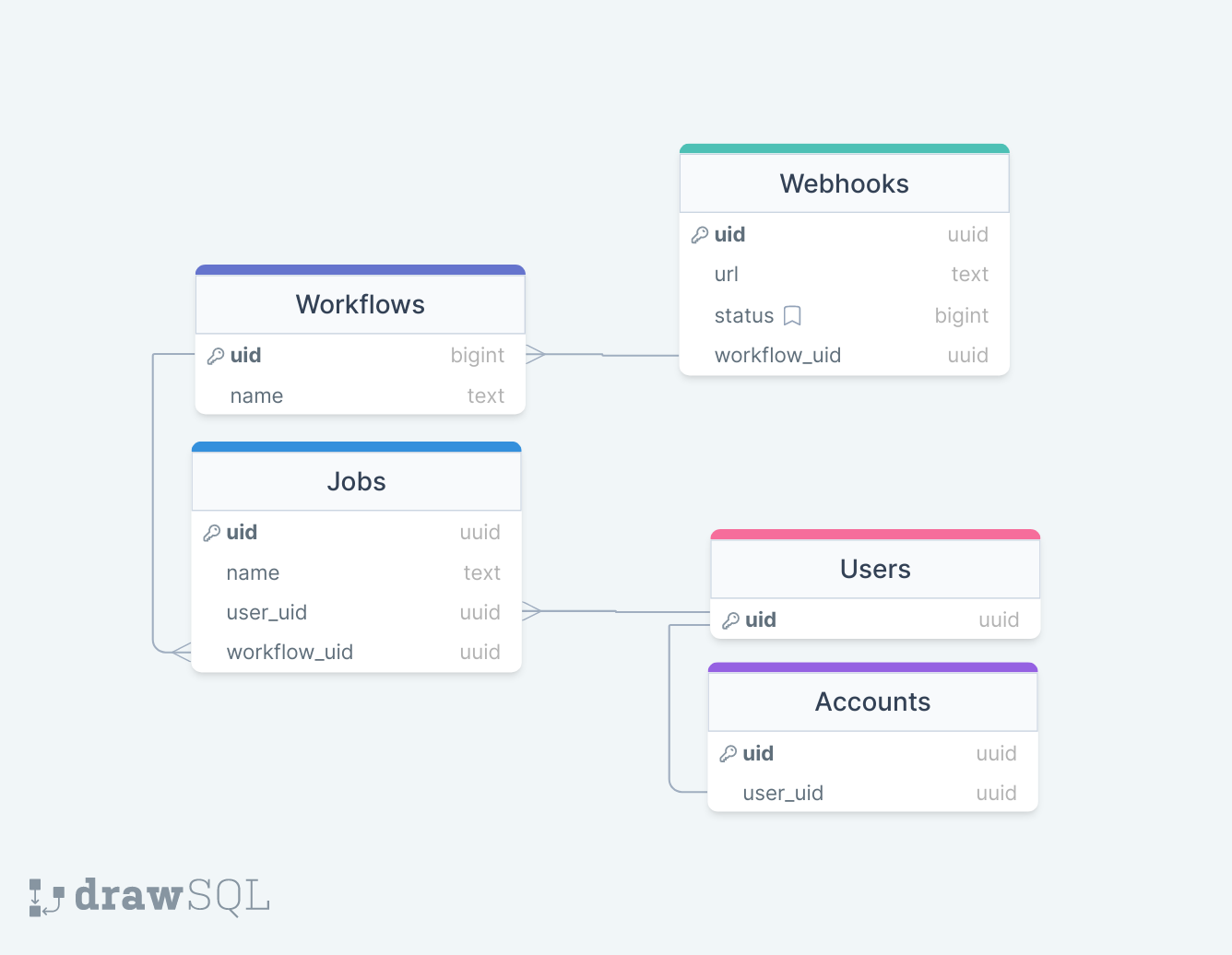Click the teal color bar atop Webhooks

coord(845,148)
